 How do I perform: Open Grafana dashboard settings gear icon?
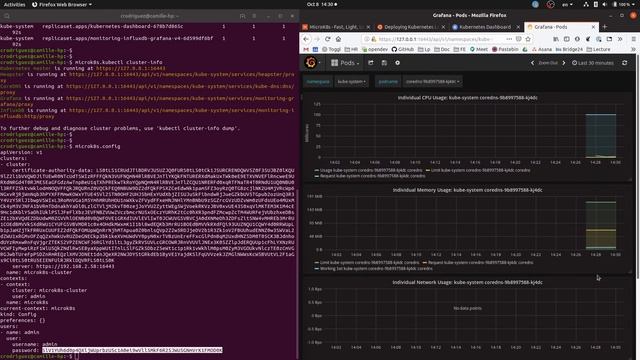pyautogui.click(x=398, y=63)
